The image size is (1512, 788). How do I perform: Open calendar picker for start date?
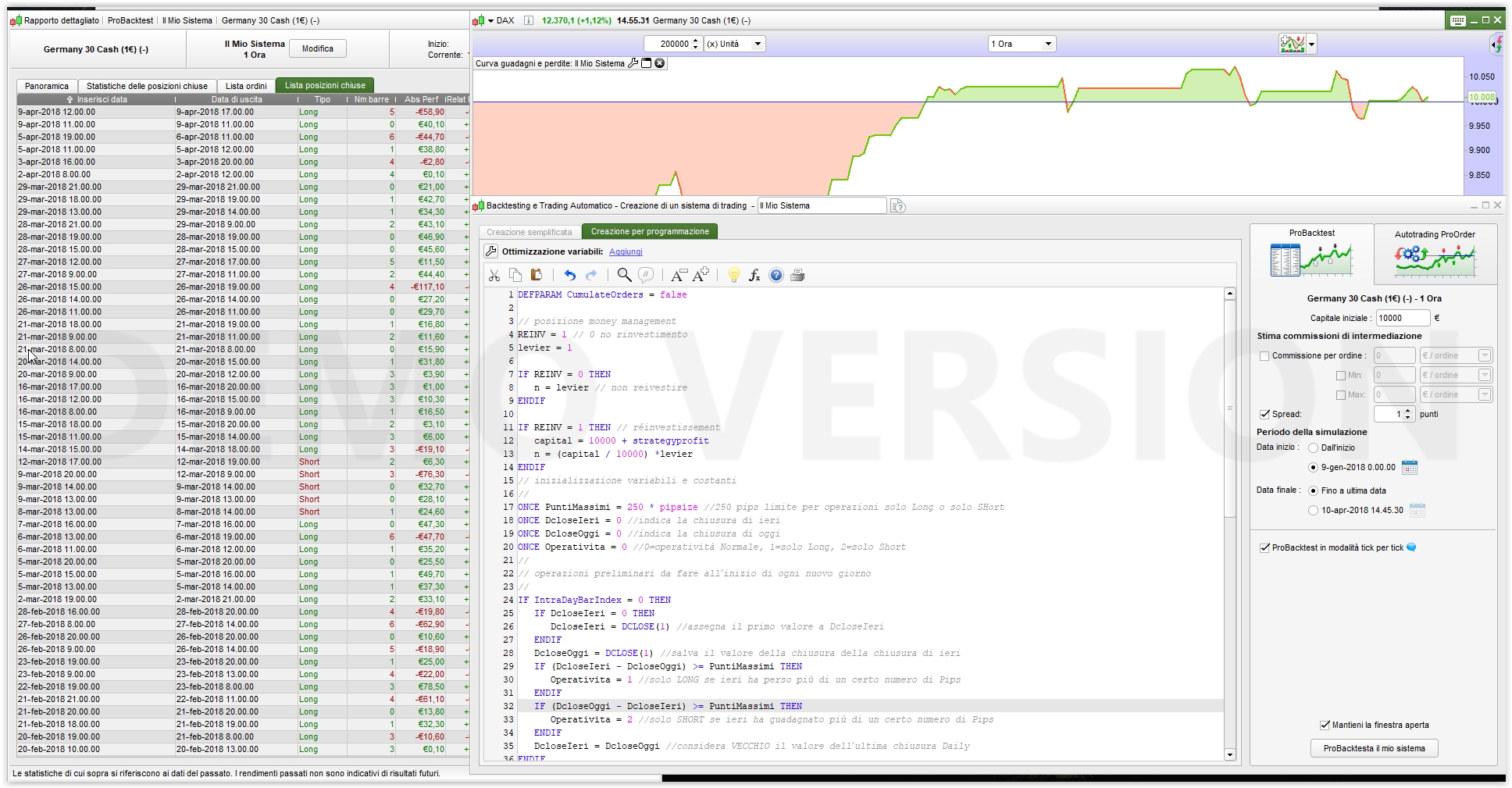pos(1409,467)
